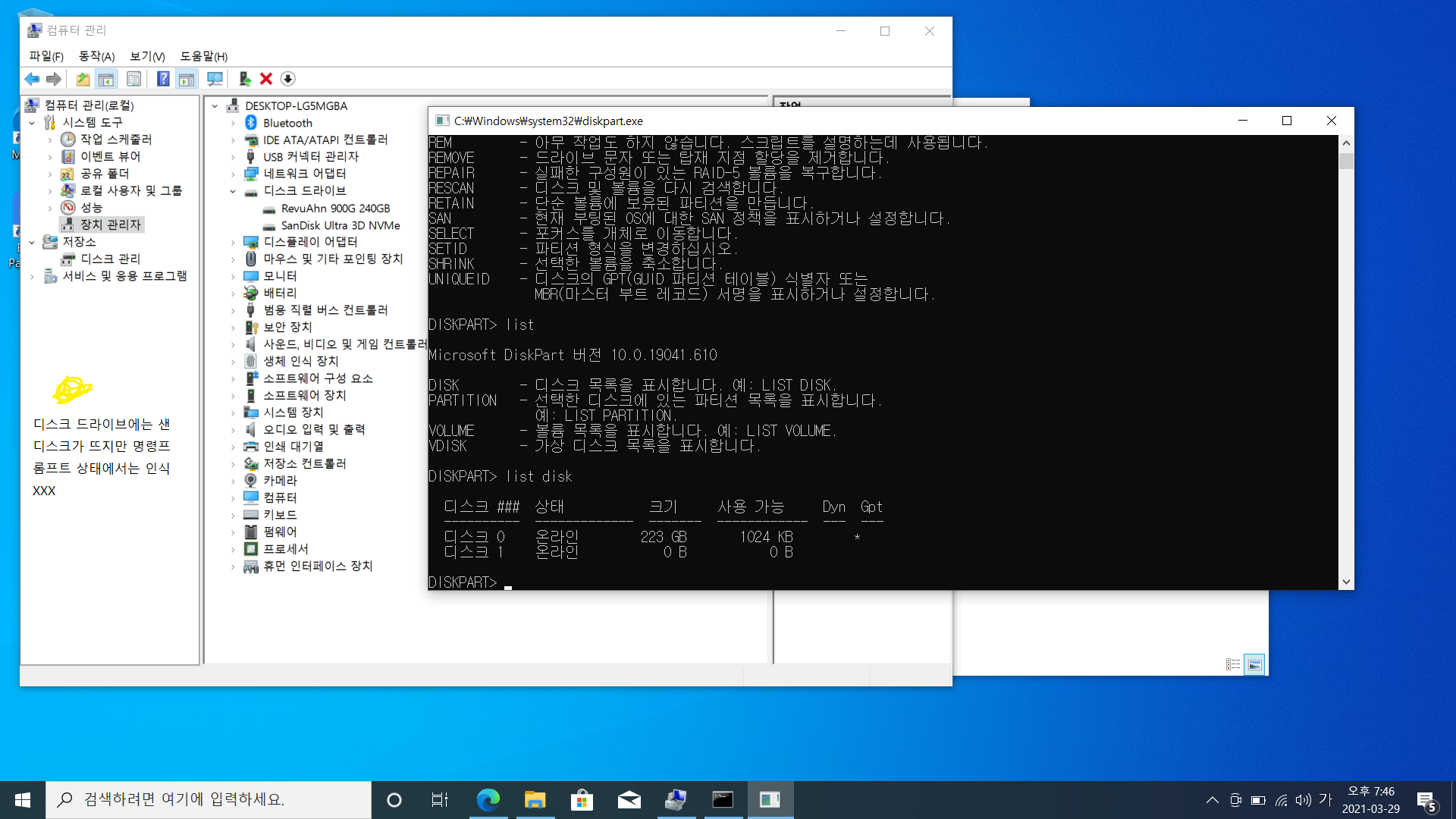Open the notification center icon
This screenshot has width=1456, height=819.
(1426, 800)
